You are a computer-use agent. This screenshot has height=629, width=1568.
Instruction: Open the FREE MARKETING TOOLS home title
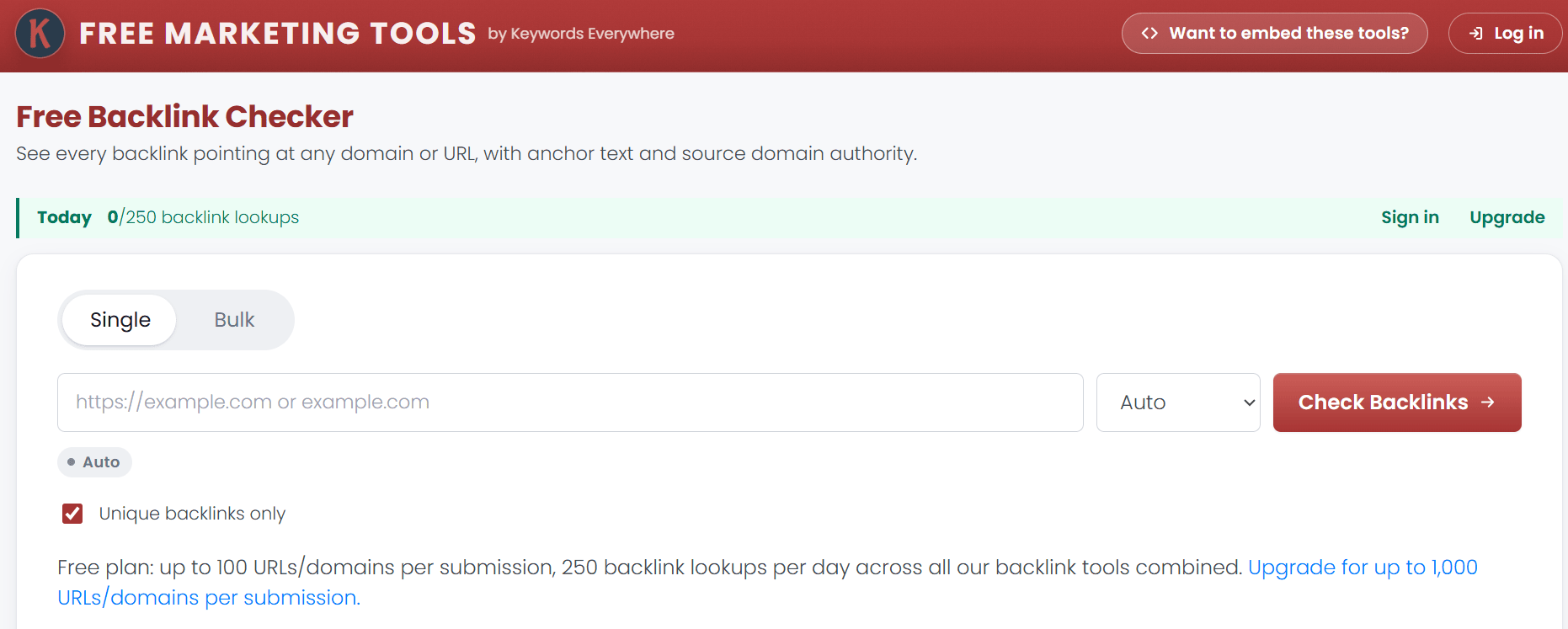coord(278,34)
